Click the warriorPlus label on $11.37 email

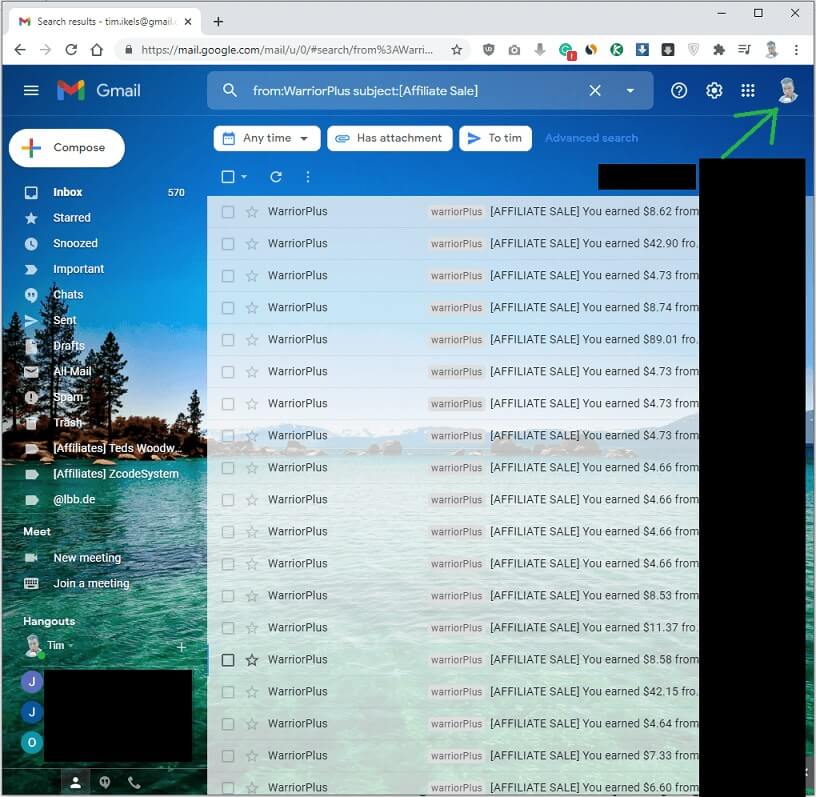click(x=456, y=628)
